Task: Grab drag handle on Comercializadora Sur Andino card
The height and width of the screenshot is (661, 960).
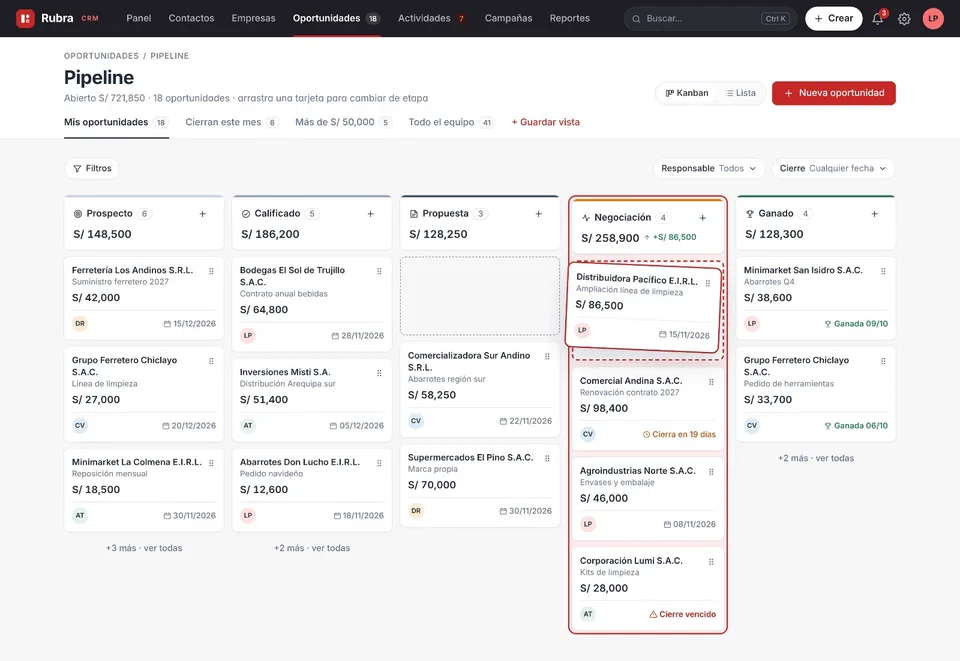Action: pyautogui.click(x=547, y=356)
